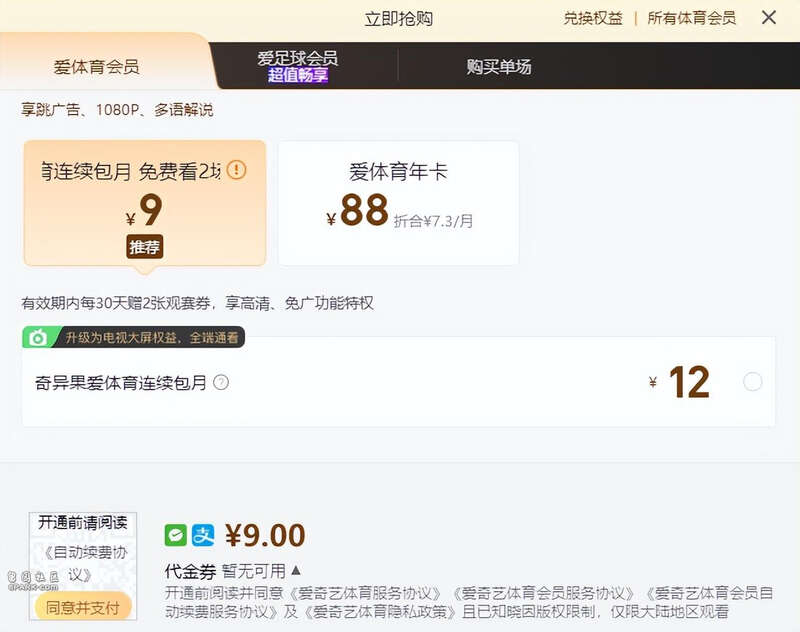
Task: Enable the ¥12 奇异果 upgrade radio button
Action: click(x=753, y=382)
